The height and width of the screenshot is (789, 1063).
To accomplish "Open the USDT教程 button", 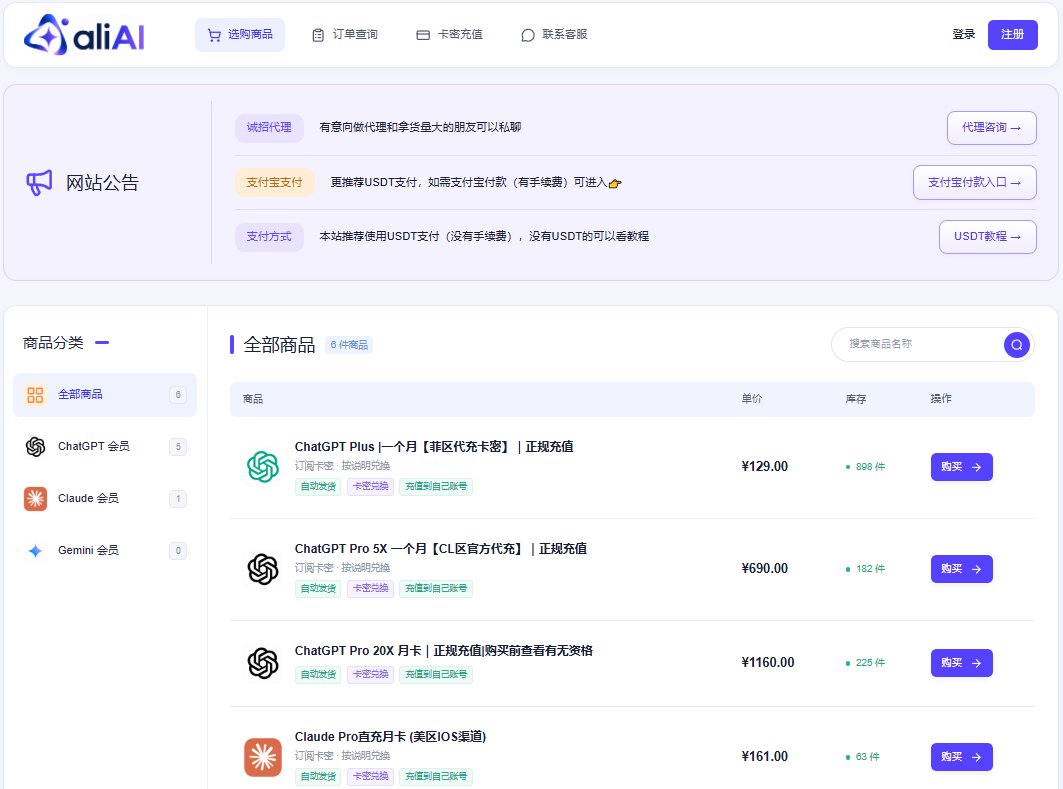I will 987,237.
